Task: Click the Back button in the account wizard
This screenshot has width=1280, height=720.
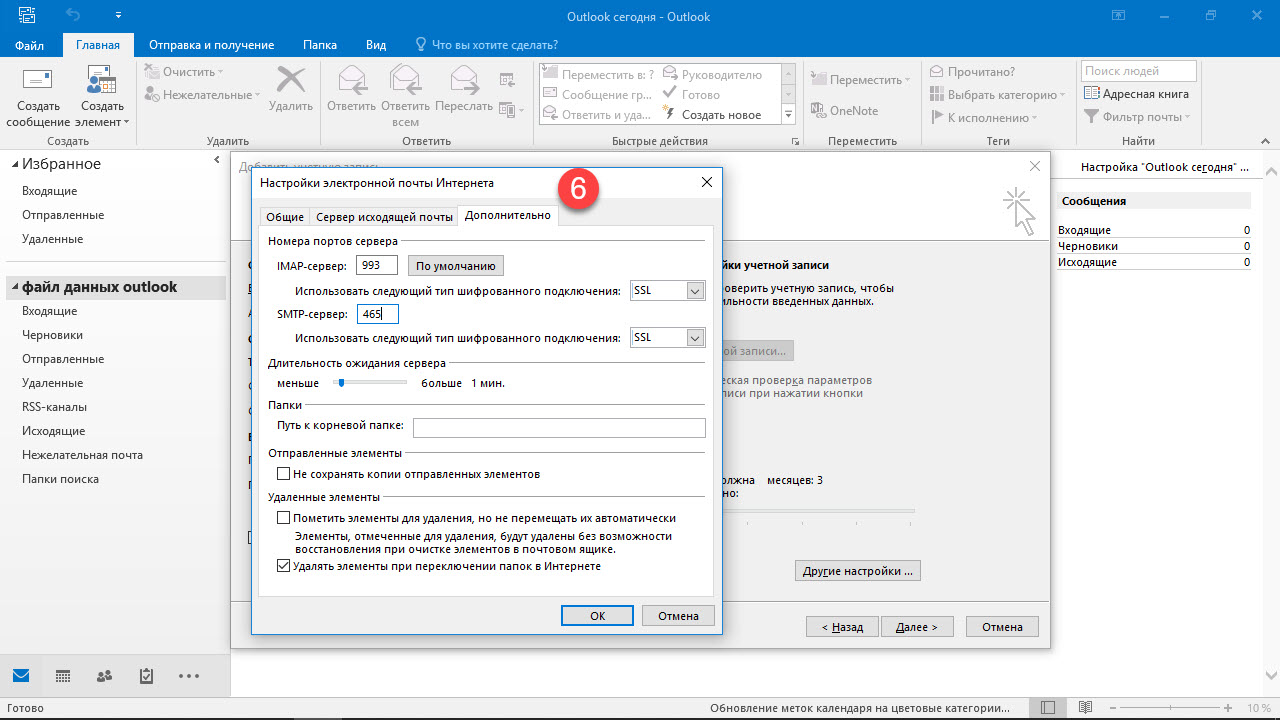Action: click(842, 627)
